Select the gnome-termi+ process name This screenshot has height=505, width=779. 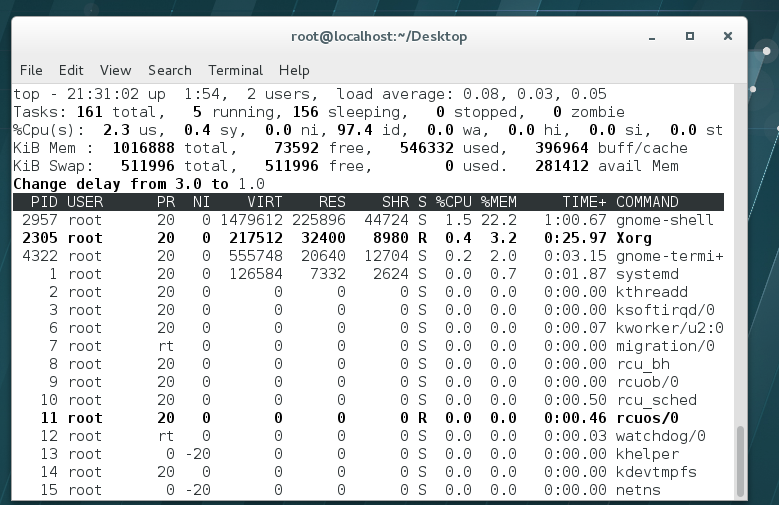tap(670, 256)
